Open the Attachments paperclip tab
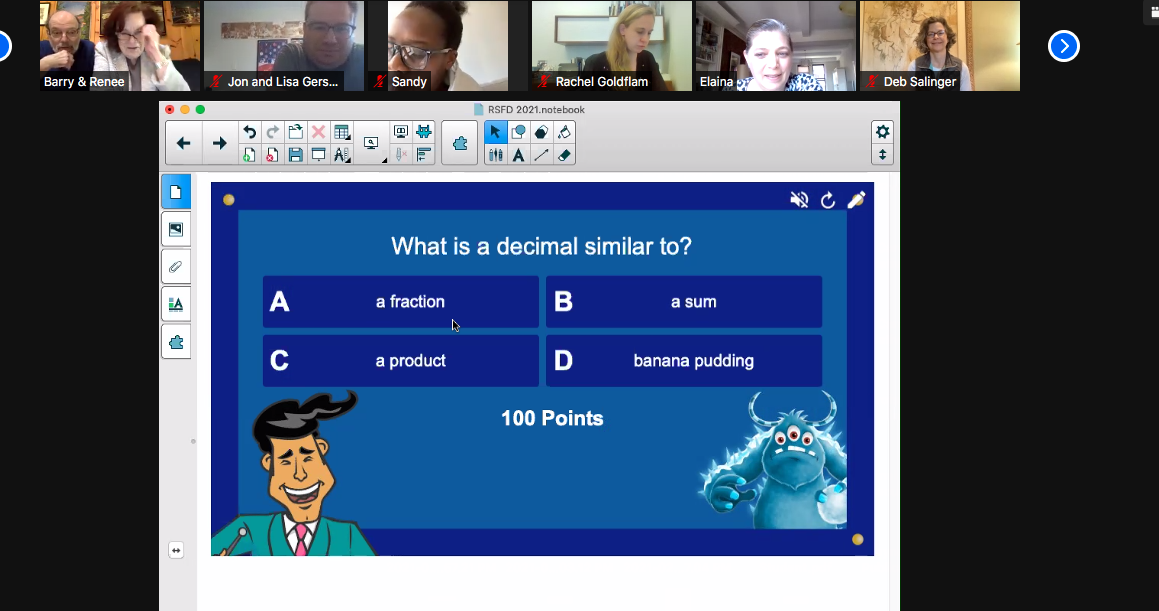 pyautogui.click(x=176, y=267)
